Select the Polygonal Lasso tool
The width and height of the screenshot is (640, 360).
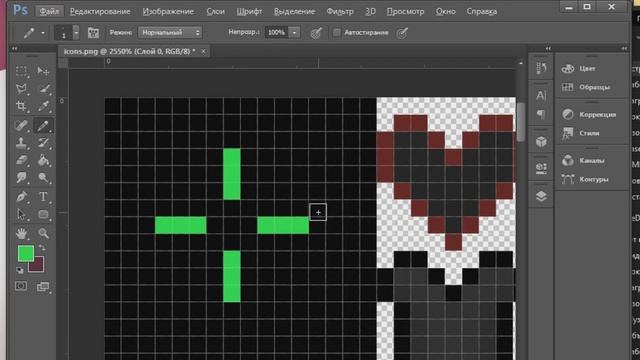pos(22,89)
